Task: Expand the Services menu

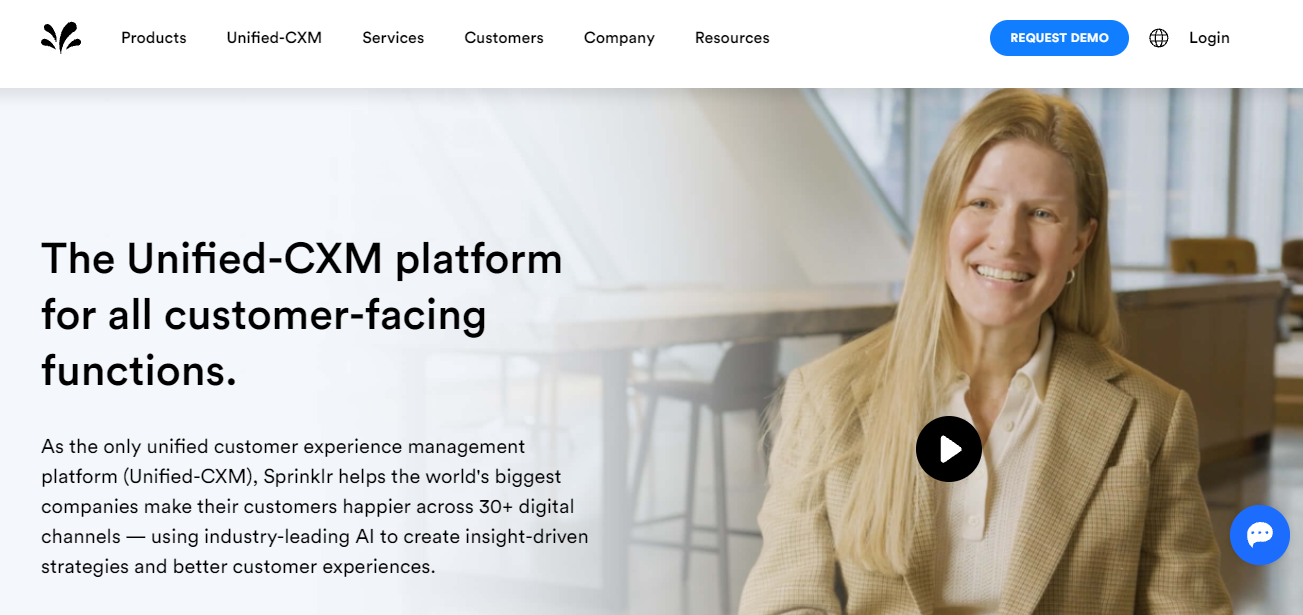Action: coord(393,38)
